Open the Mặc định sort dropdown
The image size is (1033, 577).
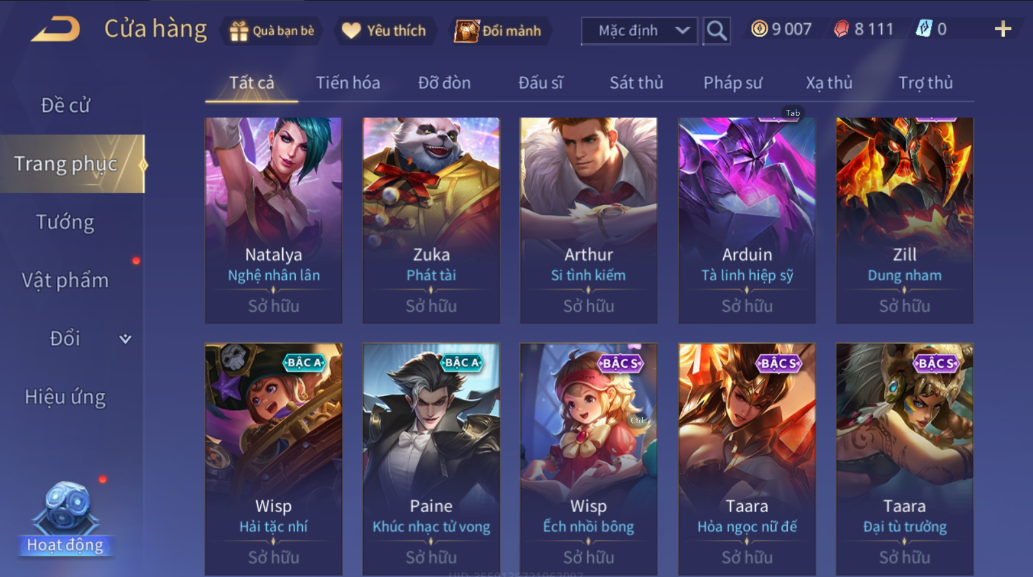[x=639, y=30]
